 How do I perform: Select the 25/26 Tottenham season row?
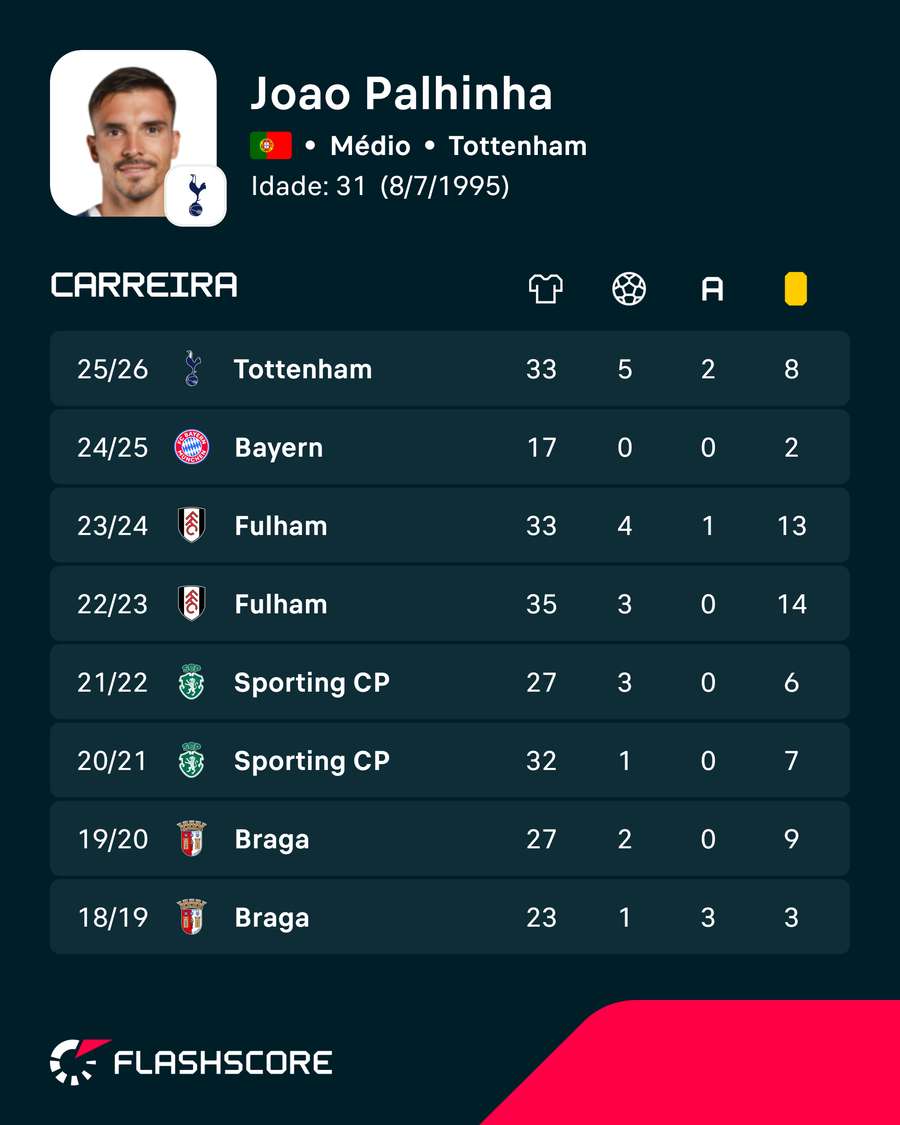449,369
